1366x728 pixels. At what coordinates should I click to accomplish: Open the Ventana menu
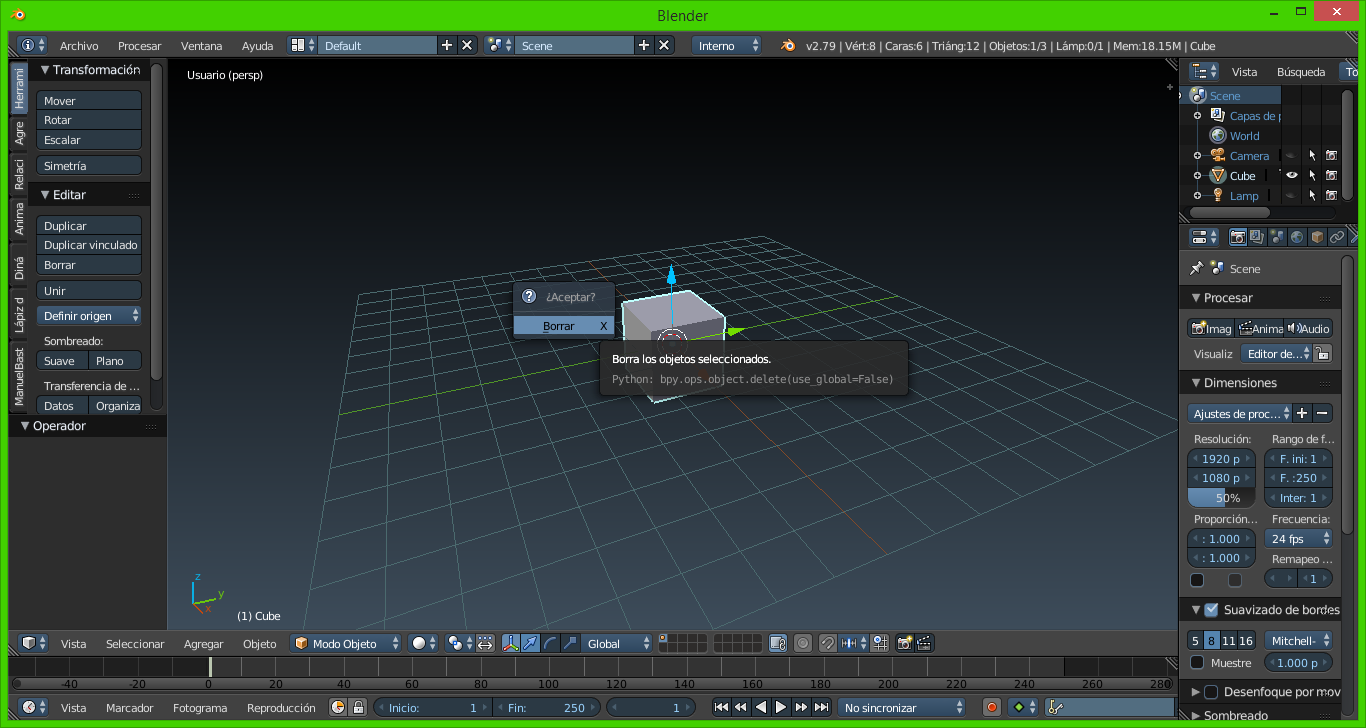click(201, 45)
